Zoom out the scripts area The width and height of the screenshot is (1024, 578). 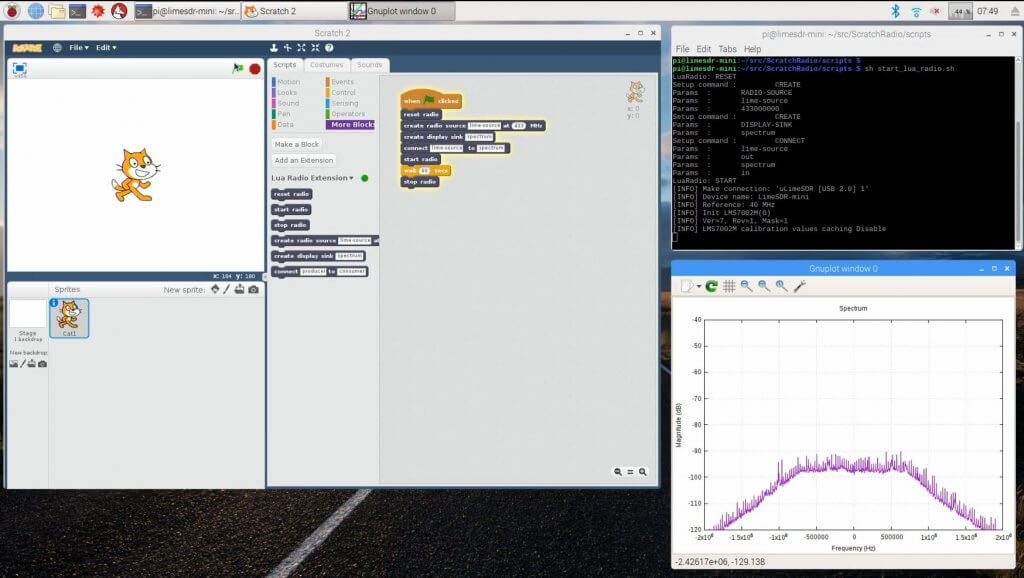618,472
